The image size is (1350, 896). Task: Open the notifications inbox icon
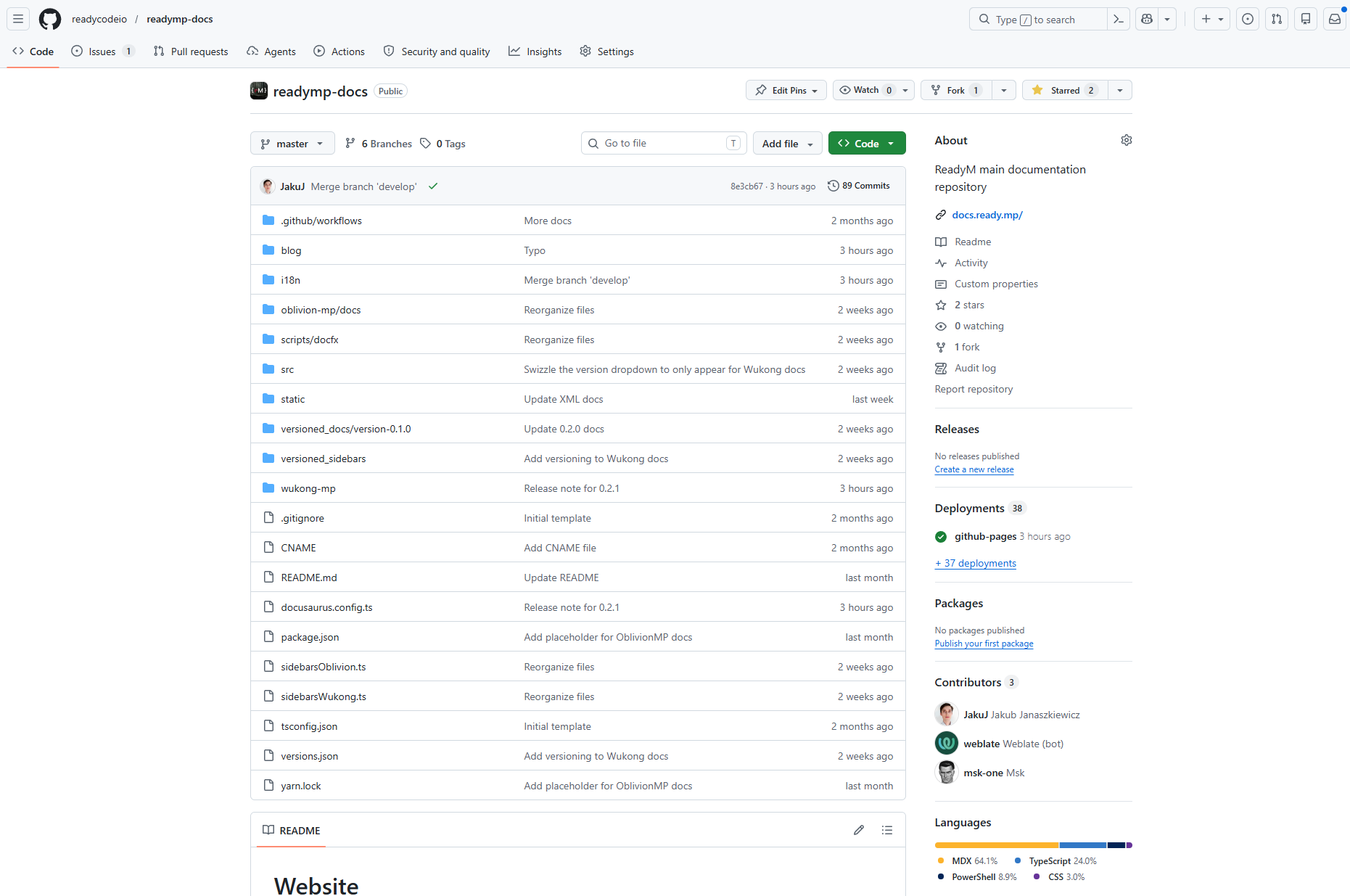tap(1335, 20)
